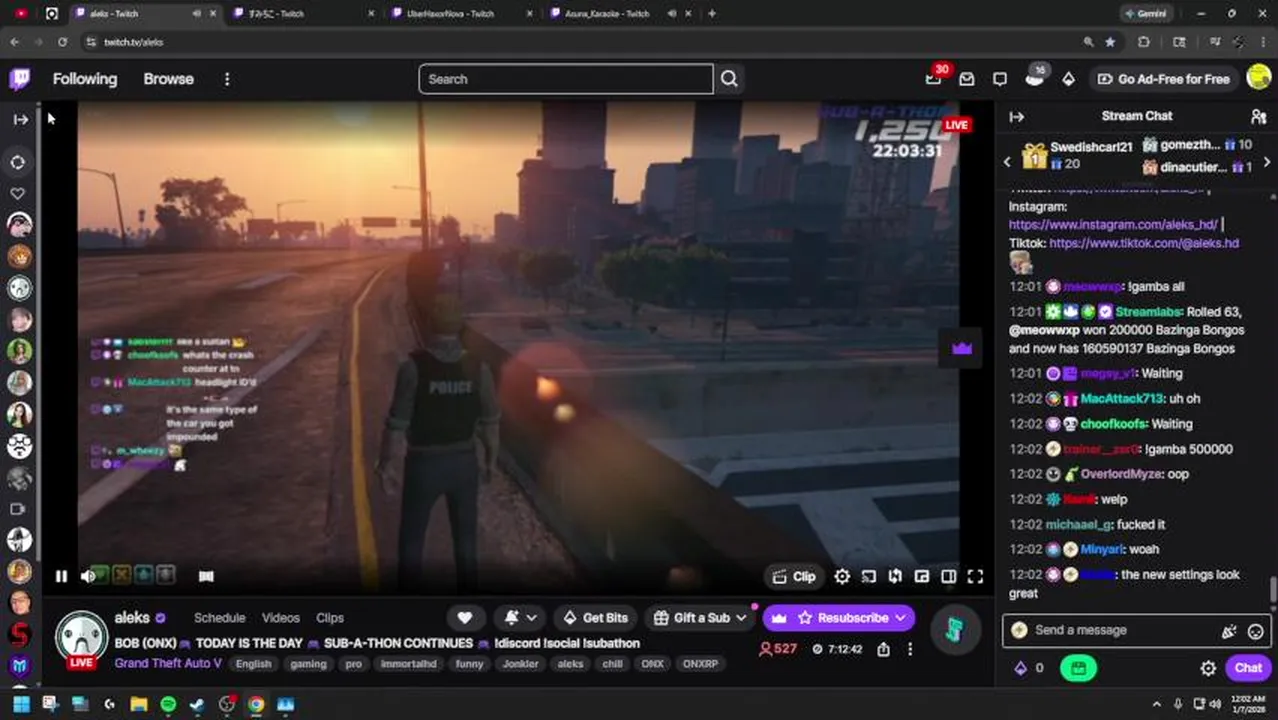
Task: Open Spotify from the Windows taskbar
Action: point(168,705)
